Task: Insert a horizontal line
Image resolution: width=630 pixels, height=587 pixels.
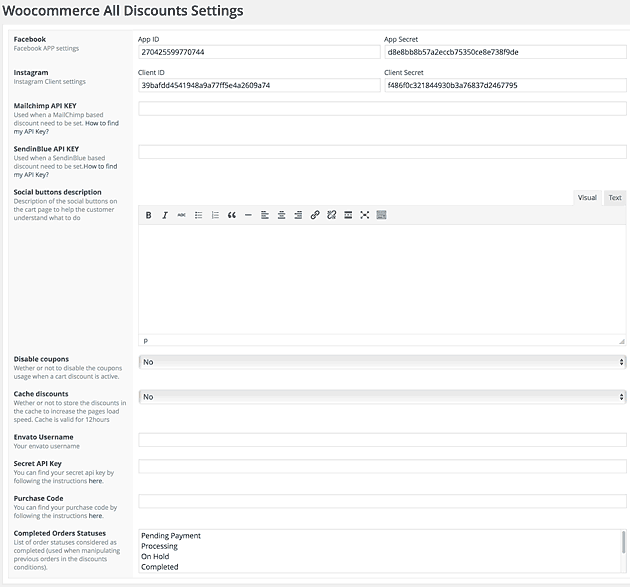Action: point(248,215)
